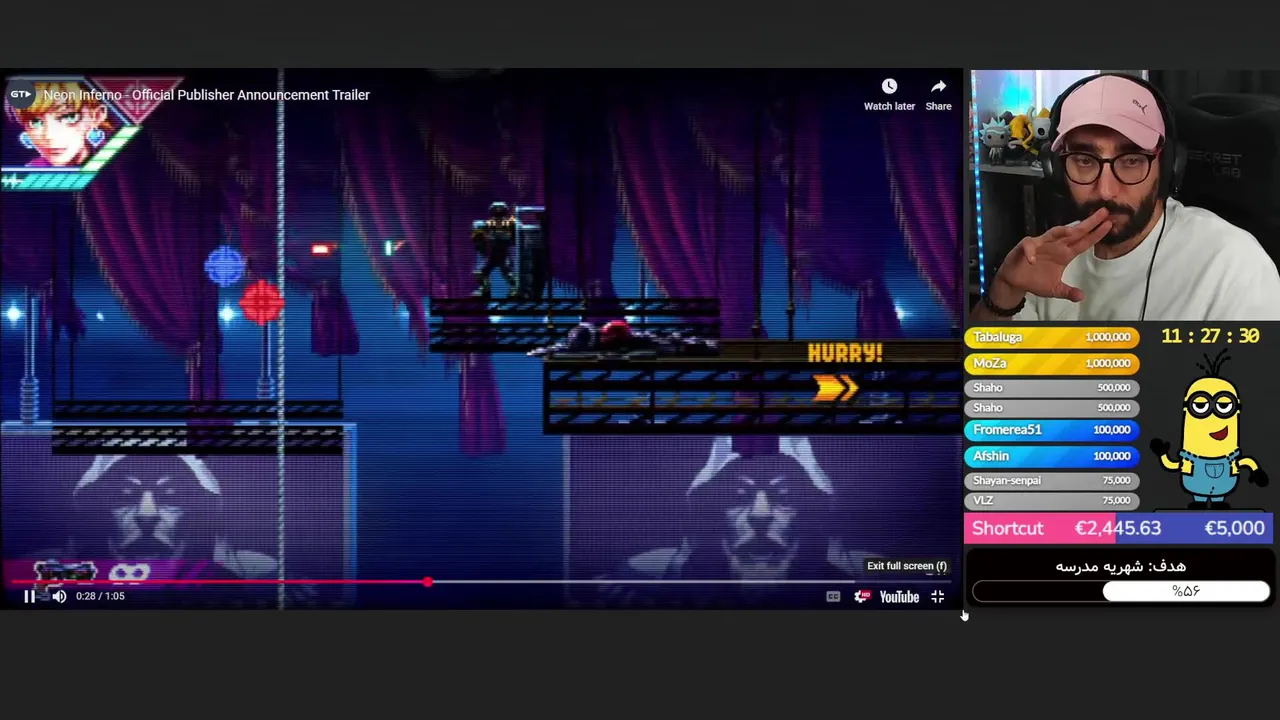Image resolution: width=1280 pixels, height=720 pixels.
Task: Click the Shortcut €2,445.63 goal bar
Action: (x=1118, y=528)
